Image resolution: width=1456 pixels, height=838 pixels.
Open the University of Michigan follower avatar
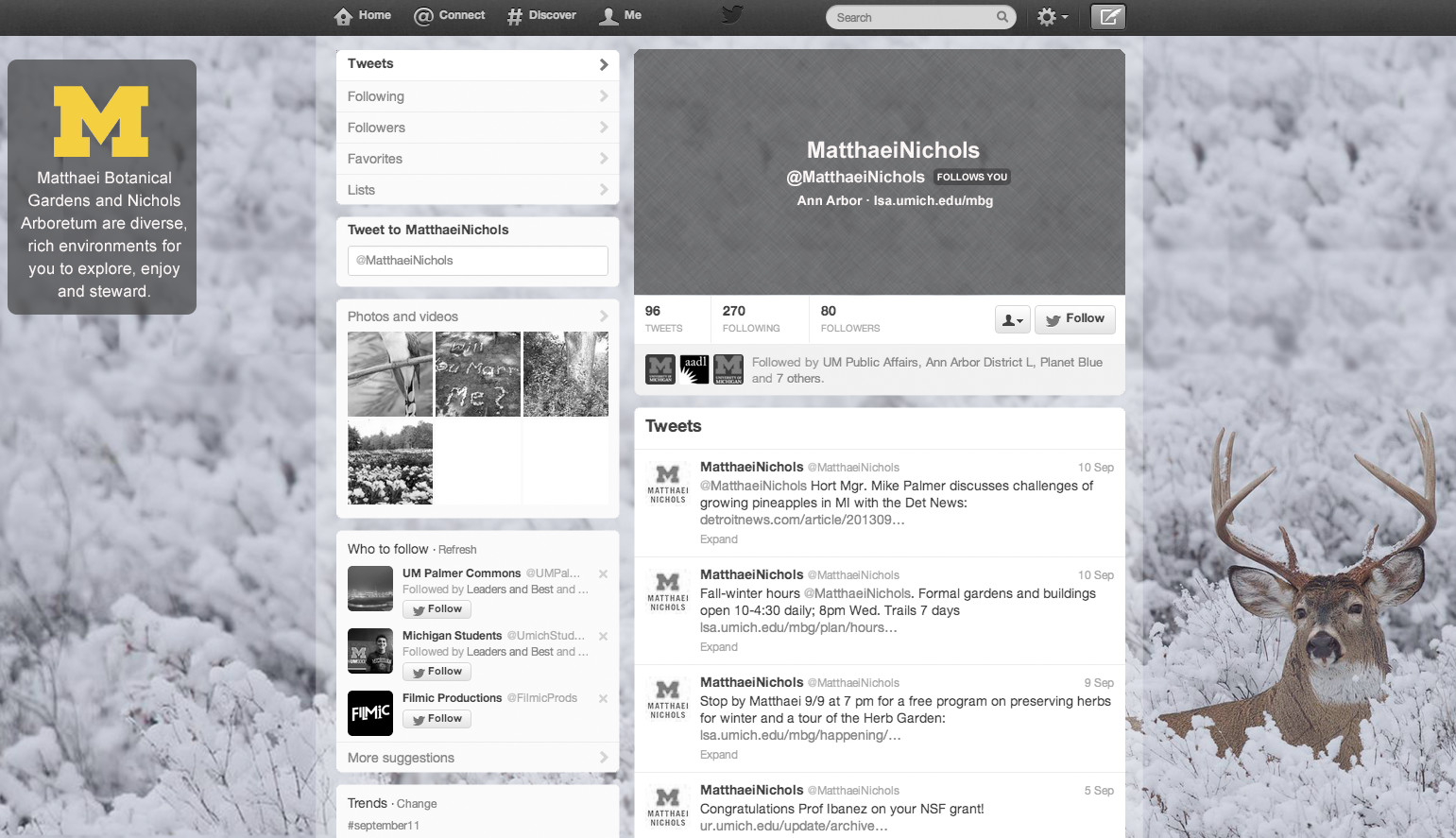(660, 369)
